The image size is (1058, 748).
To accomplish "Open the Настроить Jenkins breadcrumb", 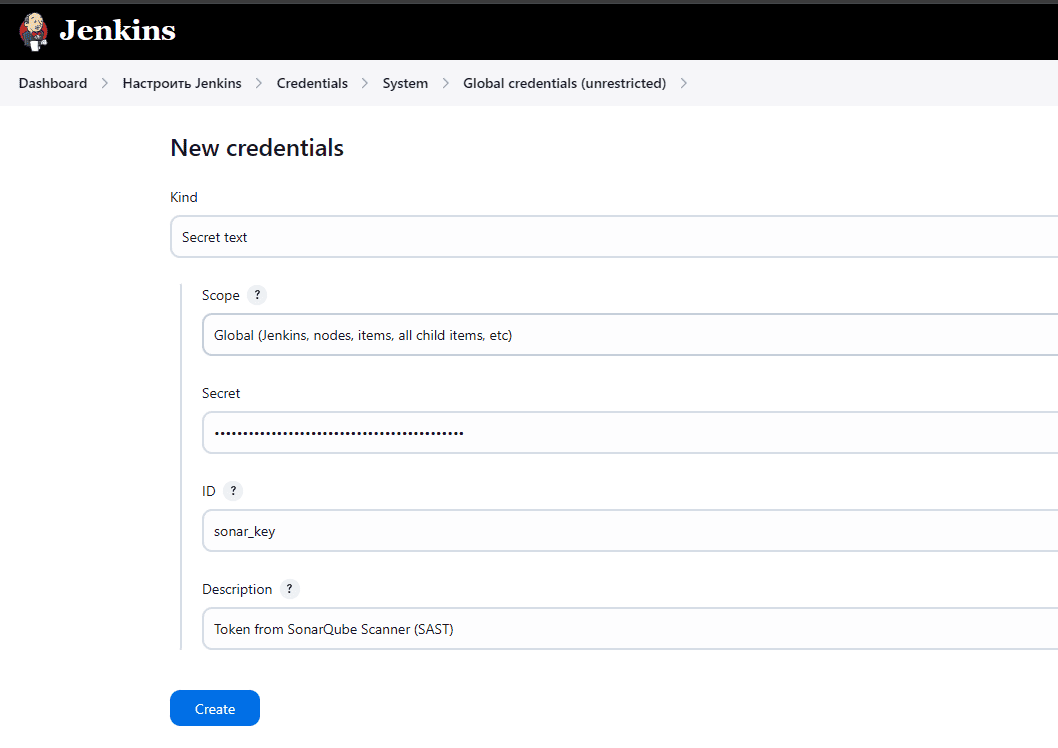I will tap(182, 84).
